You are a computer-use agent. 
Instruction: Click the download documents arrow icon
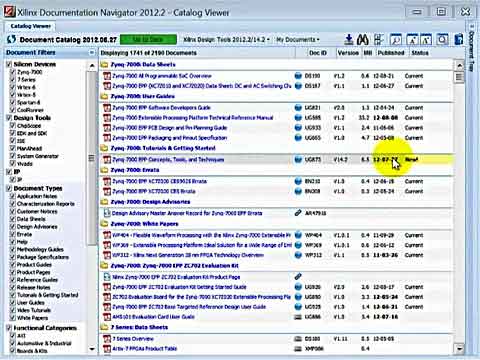(349, 39)
